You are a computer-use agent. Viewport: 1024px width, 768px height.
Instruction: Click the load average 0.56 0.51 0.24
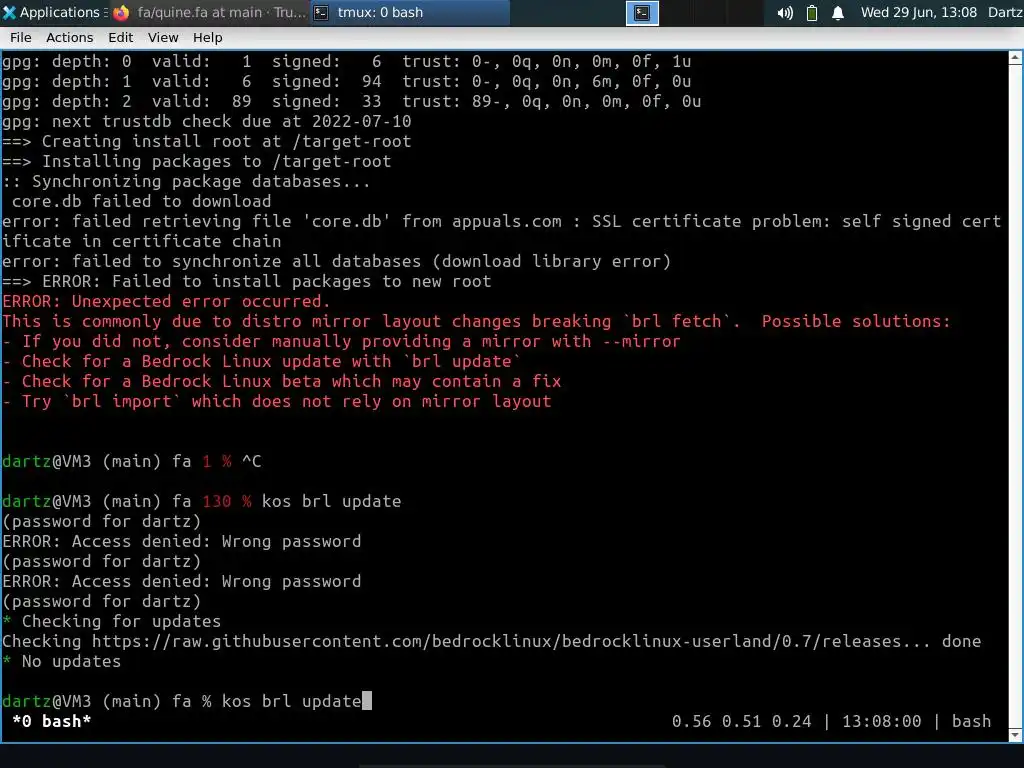click(x=741, y=721)
